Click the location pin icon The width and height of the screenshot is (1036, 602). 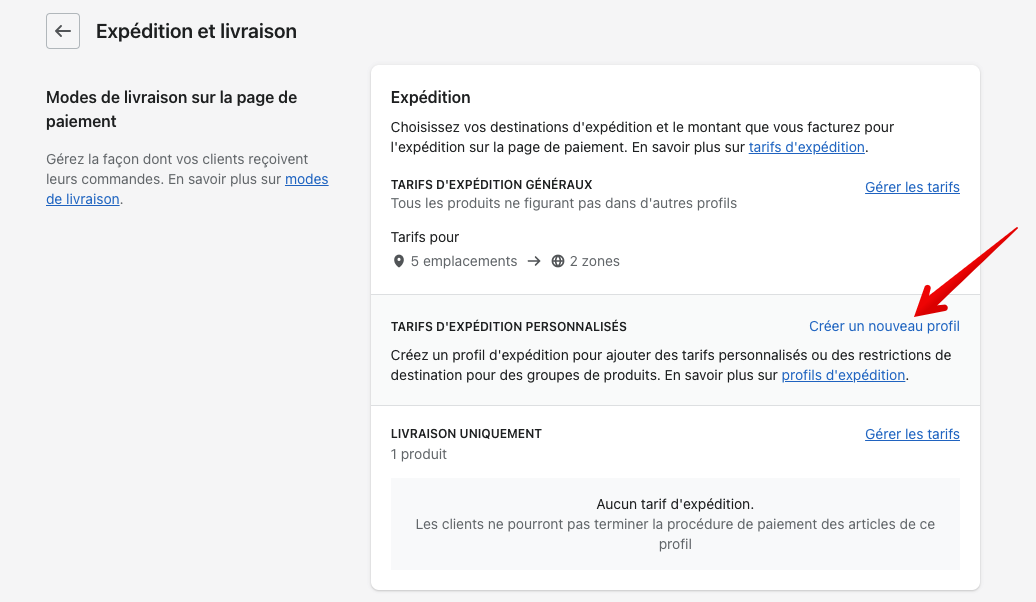400,261
